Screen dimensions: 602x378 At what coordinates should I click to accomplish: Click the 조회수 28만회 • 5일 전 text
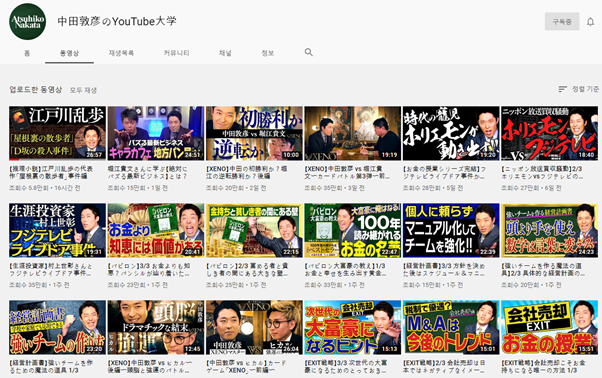pos(433,188)
